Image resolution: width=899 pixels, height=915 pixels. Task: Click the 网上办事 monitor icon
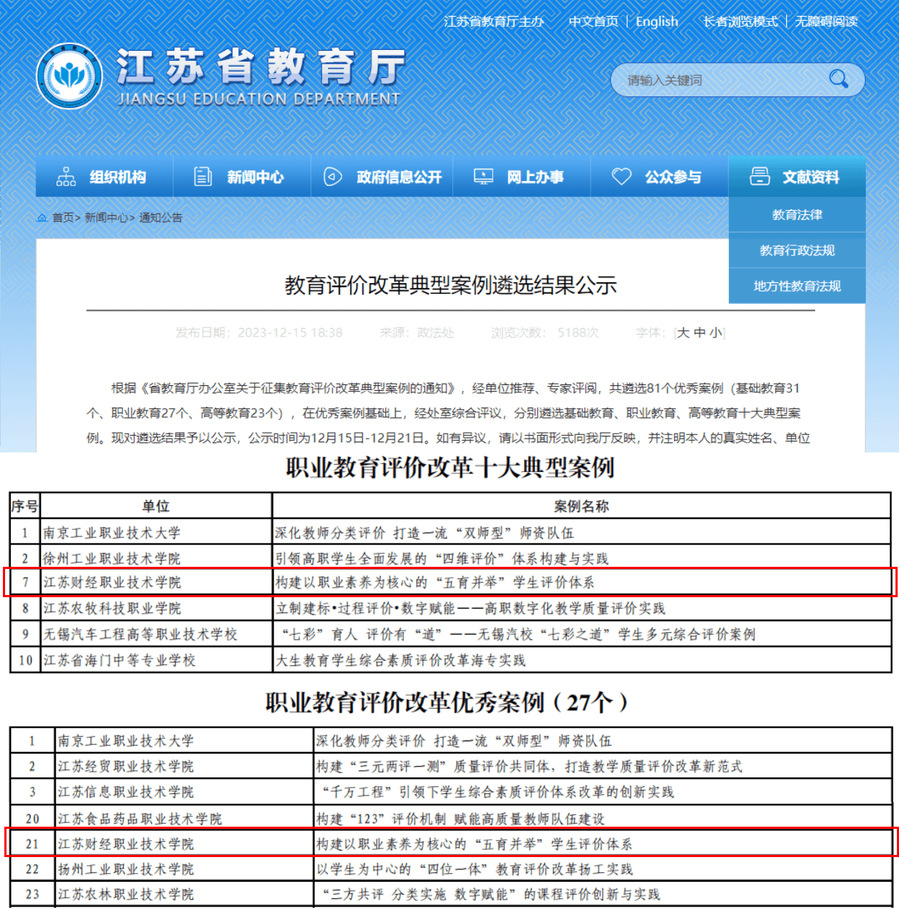click(x=483, y=176)
